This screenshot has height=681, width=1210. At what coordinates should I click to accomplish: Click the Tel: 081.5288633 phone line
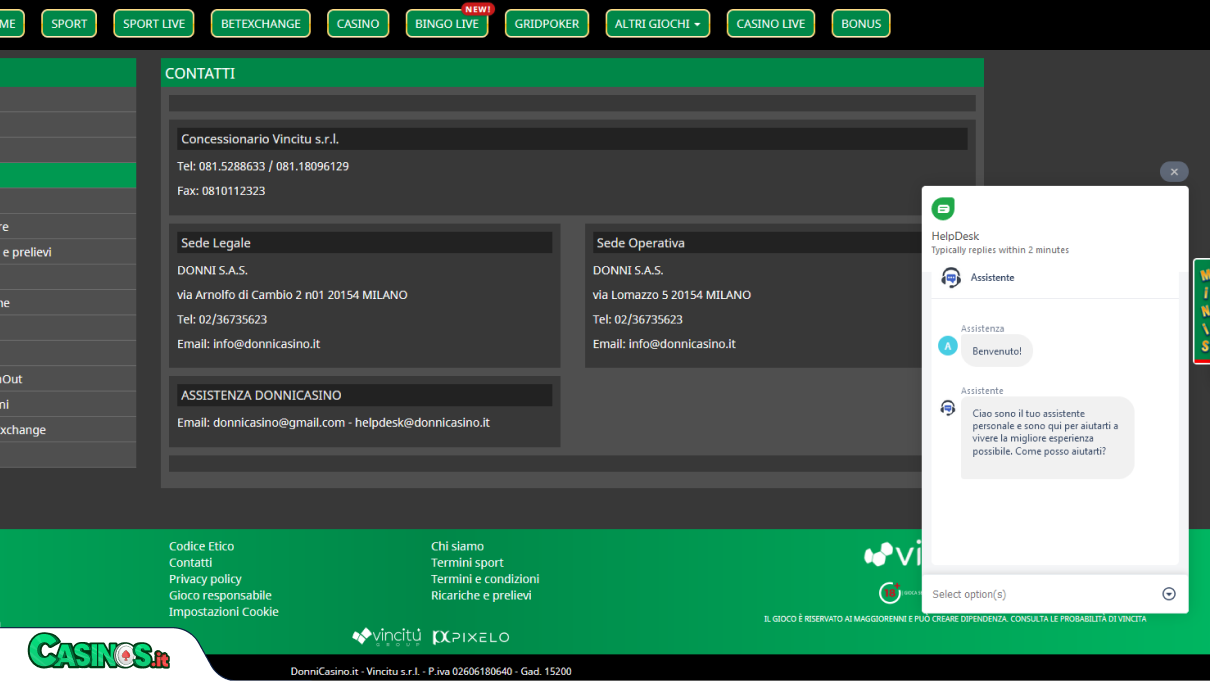coord(263,166)
